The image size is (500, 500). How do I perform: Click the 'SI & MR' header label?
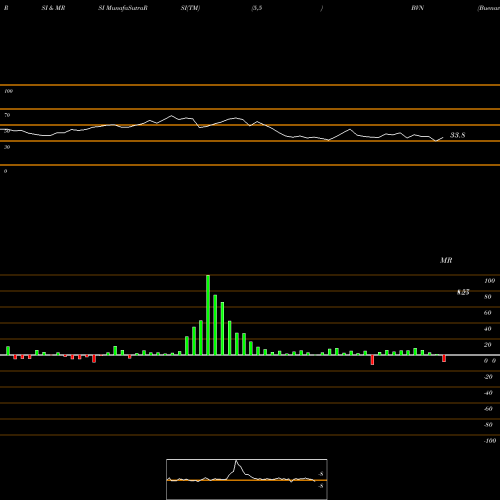tap(53, 8)
